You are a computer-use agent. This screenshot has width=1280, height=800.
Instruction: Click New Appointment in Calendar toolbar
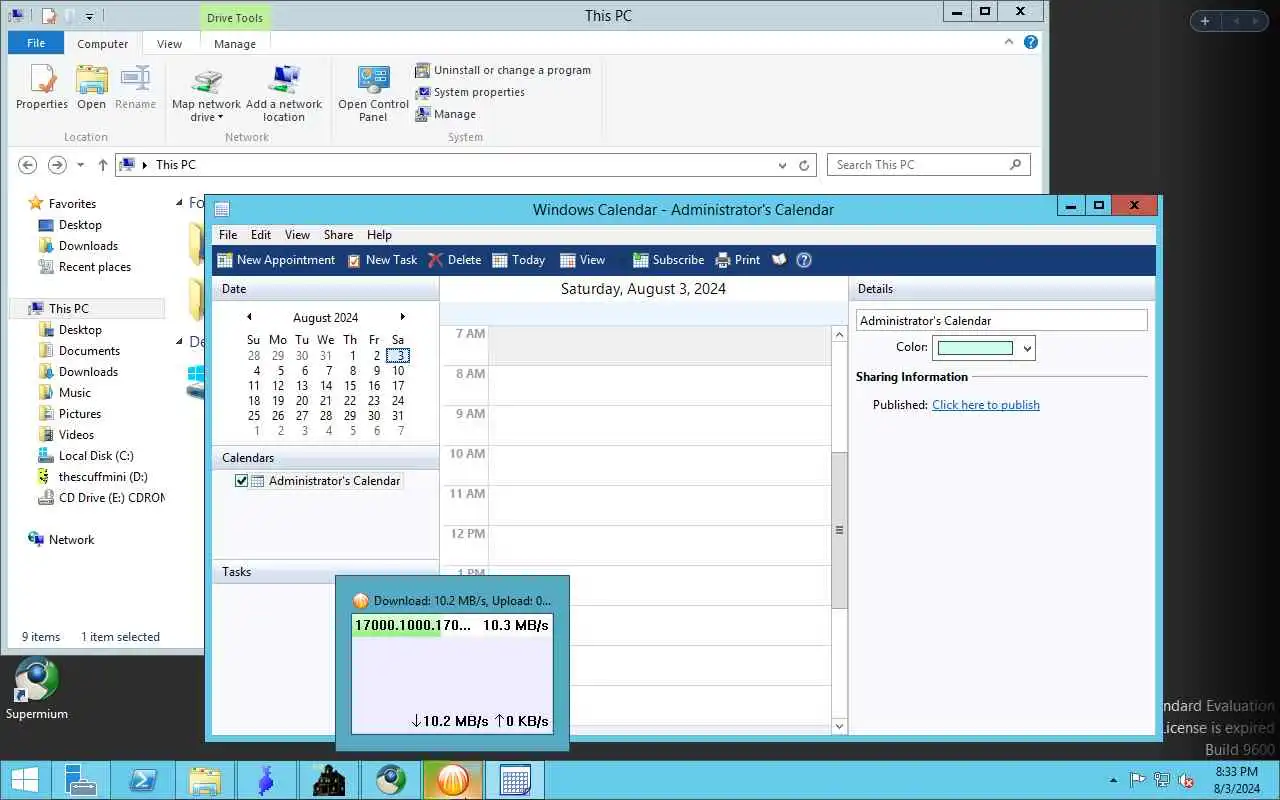click(x=276, y=260)
